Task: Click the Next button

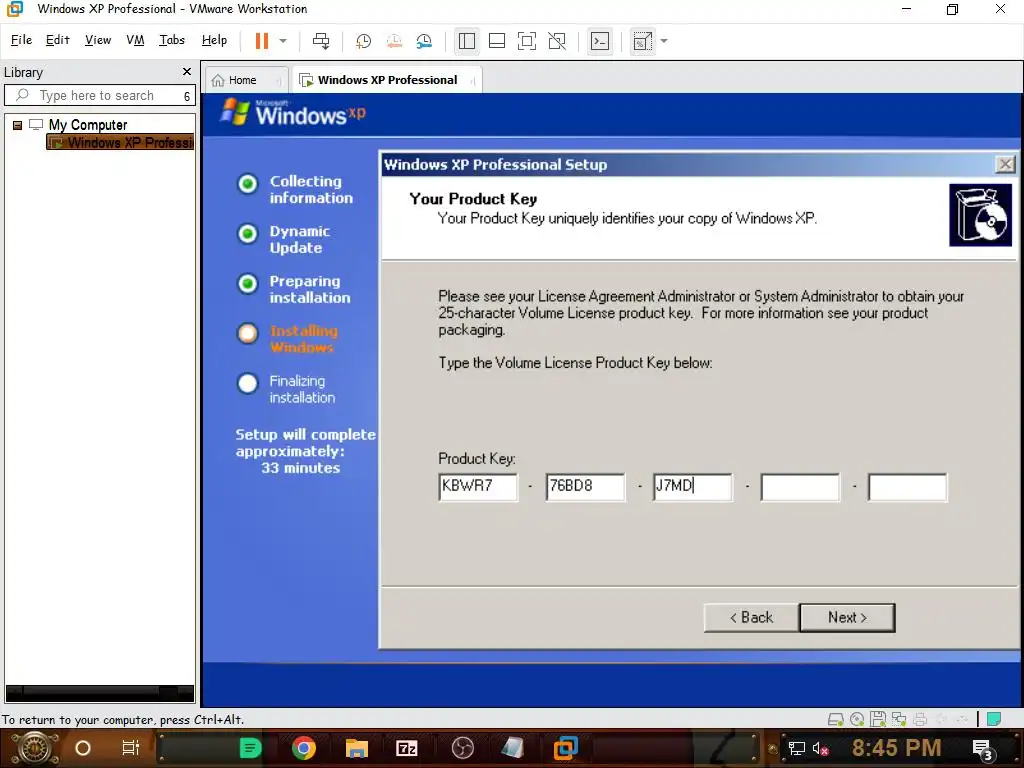Action: [847, 618]
